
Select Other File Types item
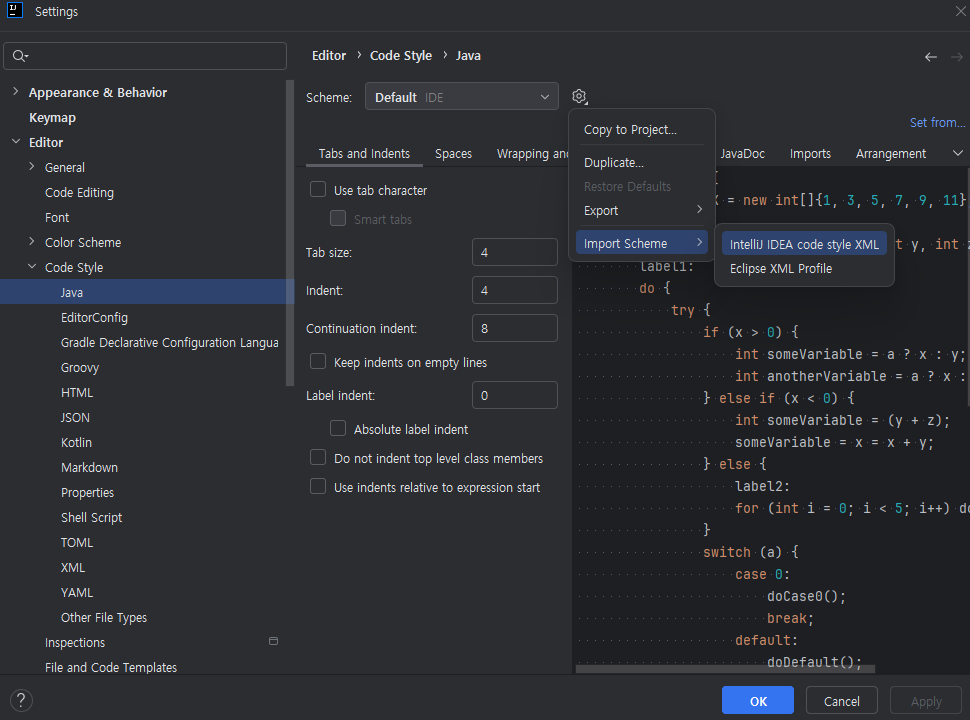point(104,617)
